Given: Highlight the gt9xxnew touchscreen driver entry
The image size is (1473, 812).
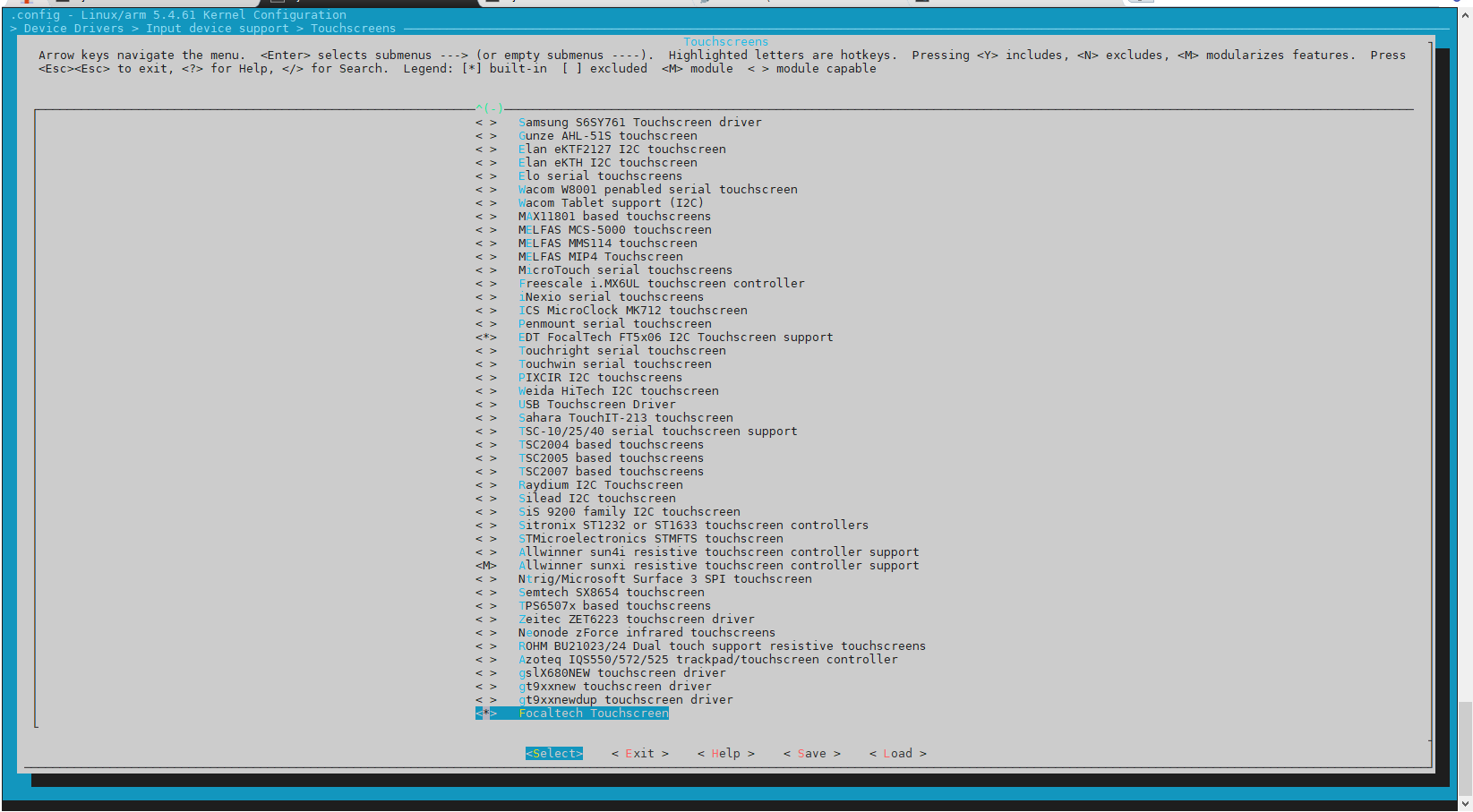Looking at the screenshot, I should click(x=614, y=687).
